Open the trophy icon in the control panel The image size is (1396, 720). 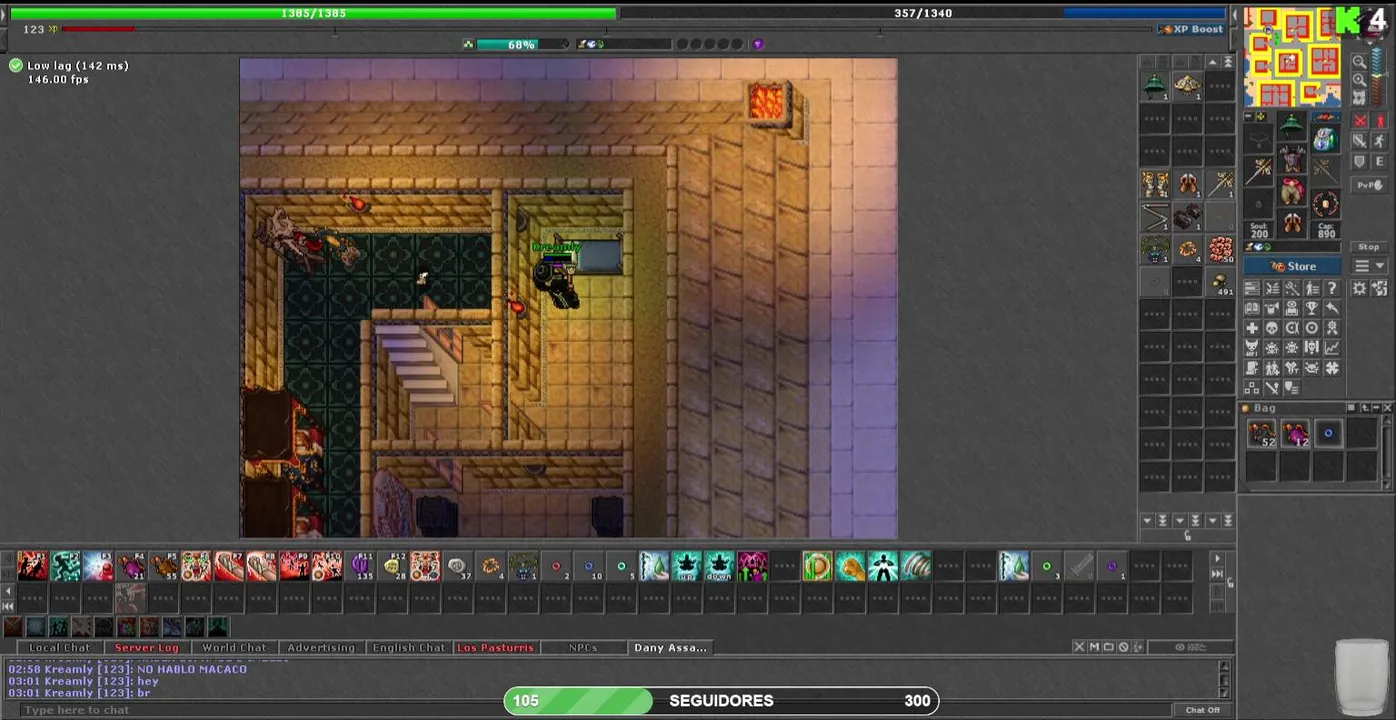point(1312,308)
